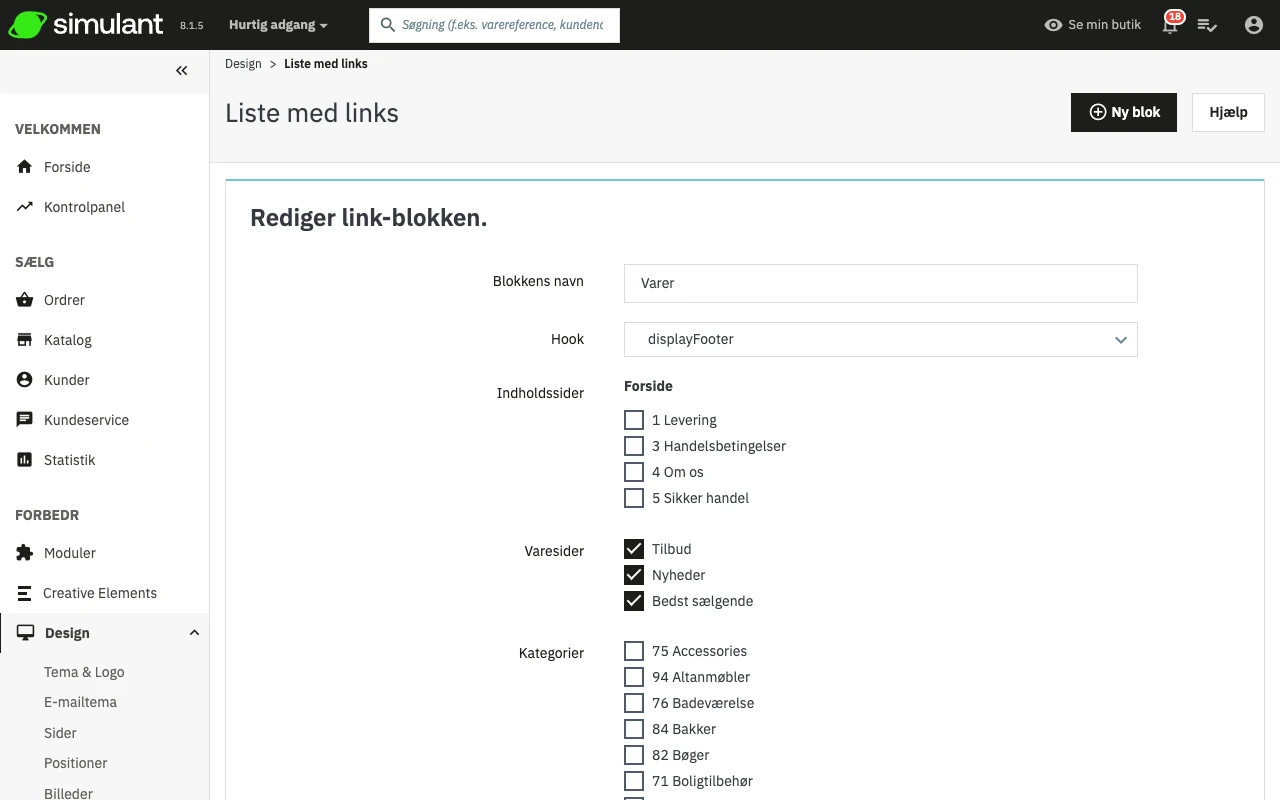Click the Blokkens navn text field

(x=880, y=284)
